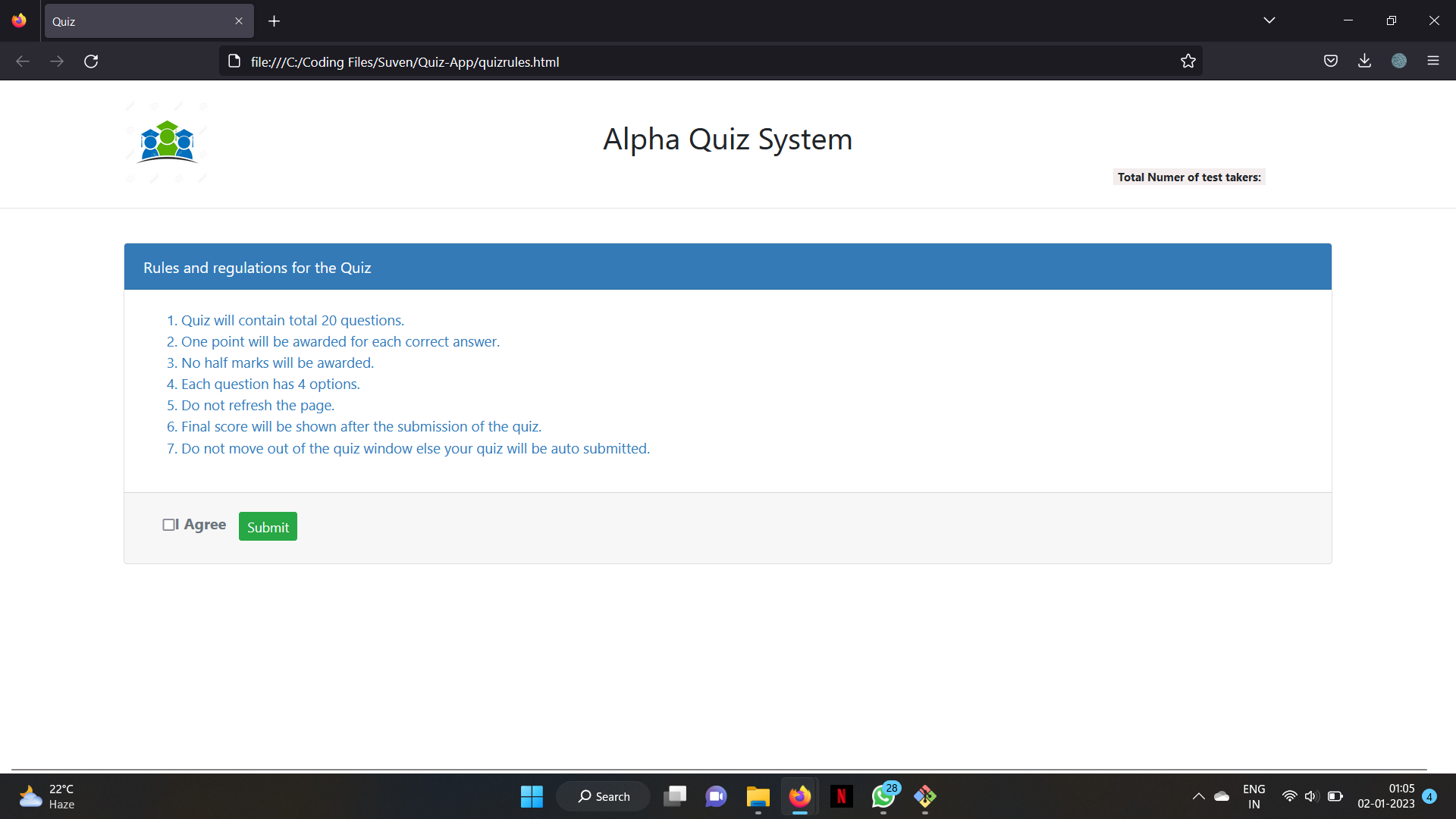Image resolution: width=1456 pixels, height=819 pixels.
Task: Open WhatsApp from the taskbar
Action: 883,797
